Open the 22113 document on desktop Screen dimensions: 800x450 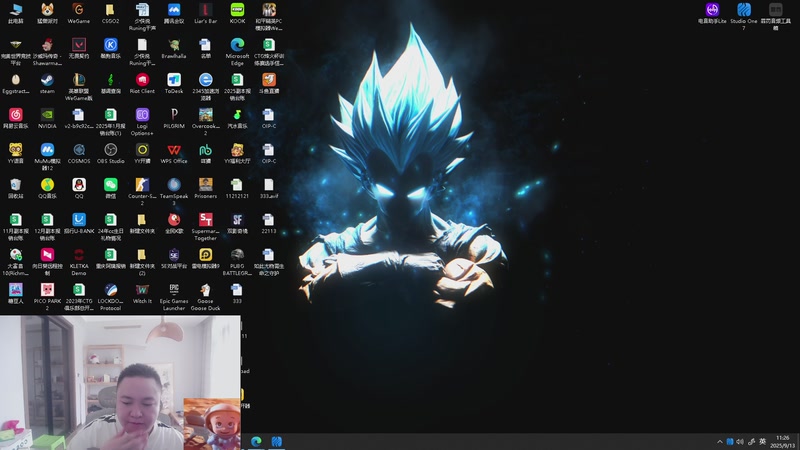[x=269, y=223]
